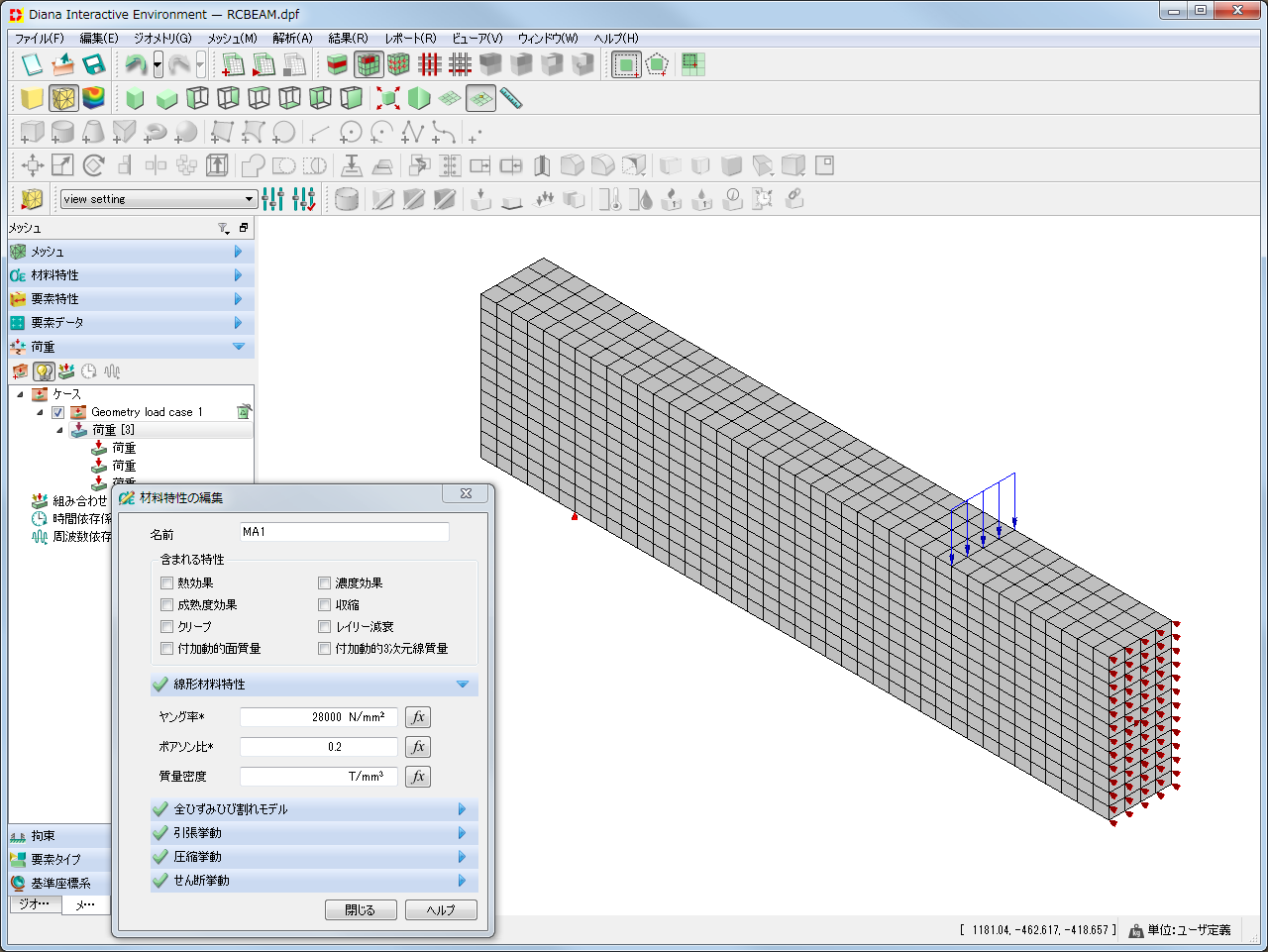Select the measure ruler tool
The image size is (1268, 952).
(x=511, y=98)
